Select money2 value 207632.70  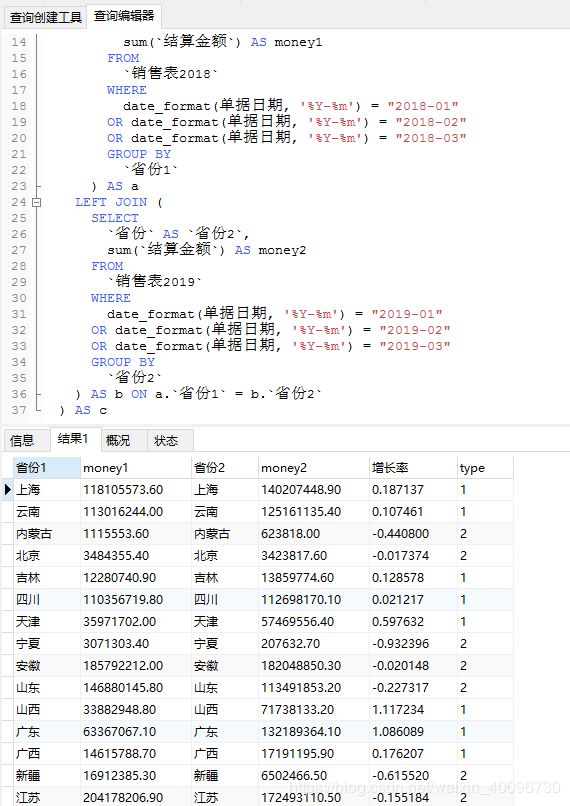click(314, 644)
